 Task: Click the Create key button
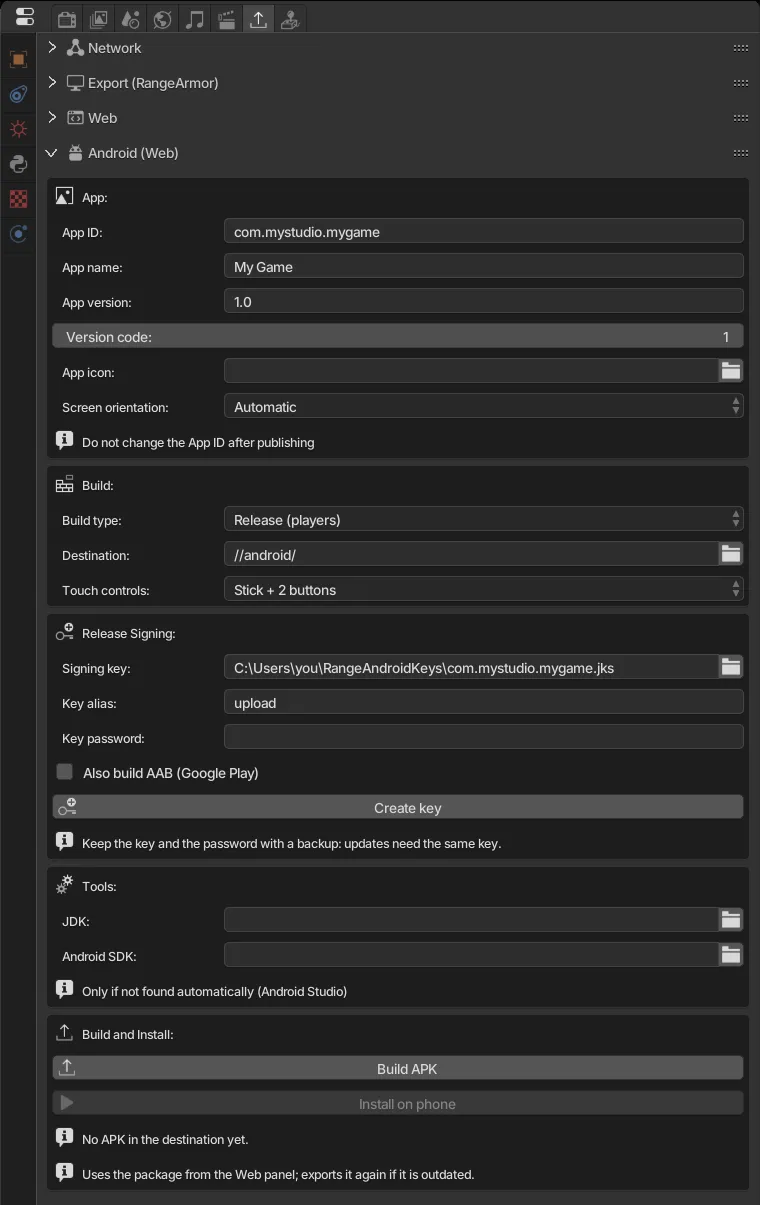(x=398, y=807)
